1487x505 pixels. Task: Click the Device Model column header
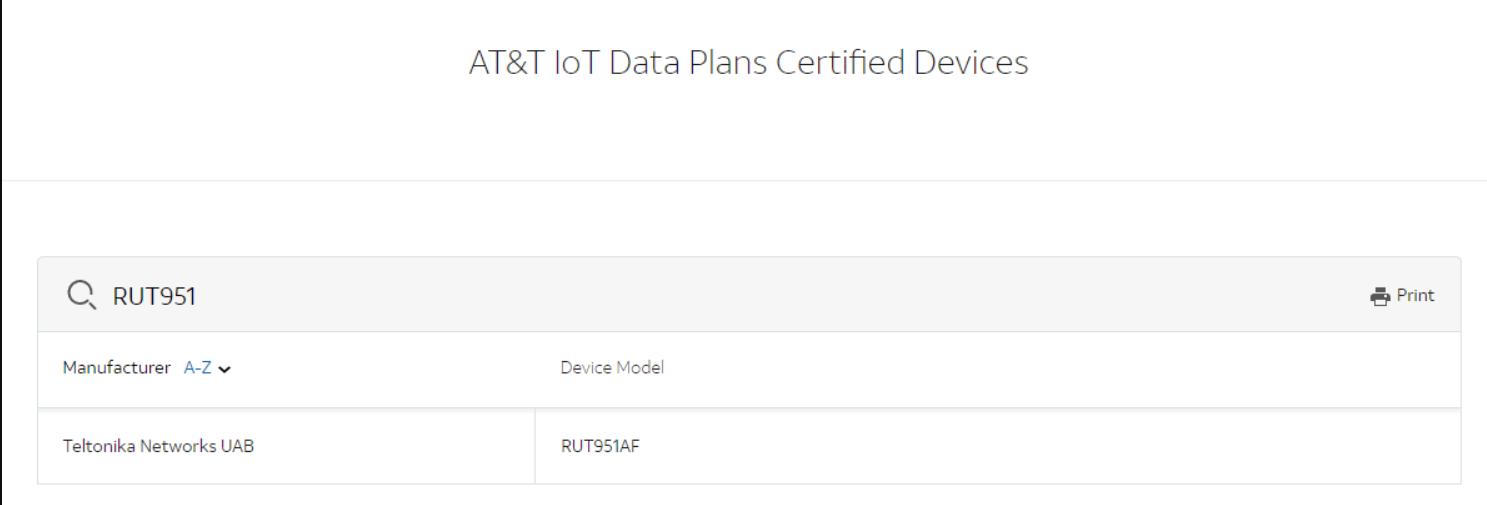pyautogui.click(x=612, y=368)
